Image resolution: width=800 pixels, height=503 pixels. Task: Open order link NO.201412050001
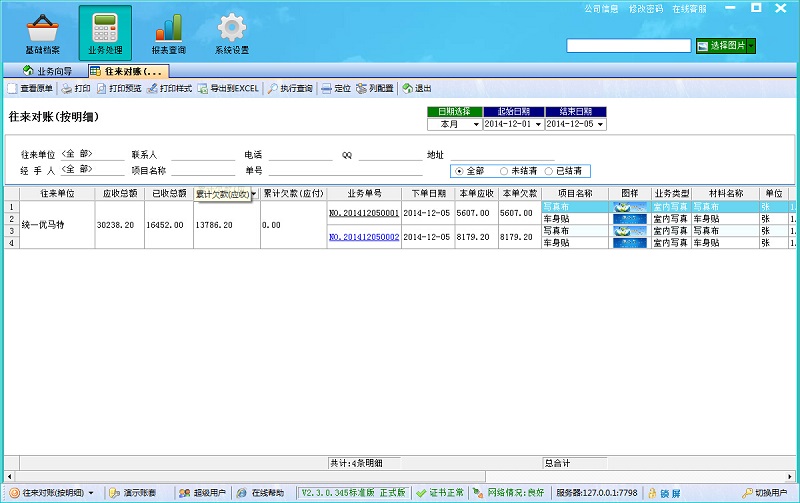coord(364,213)
